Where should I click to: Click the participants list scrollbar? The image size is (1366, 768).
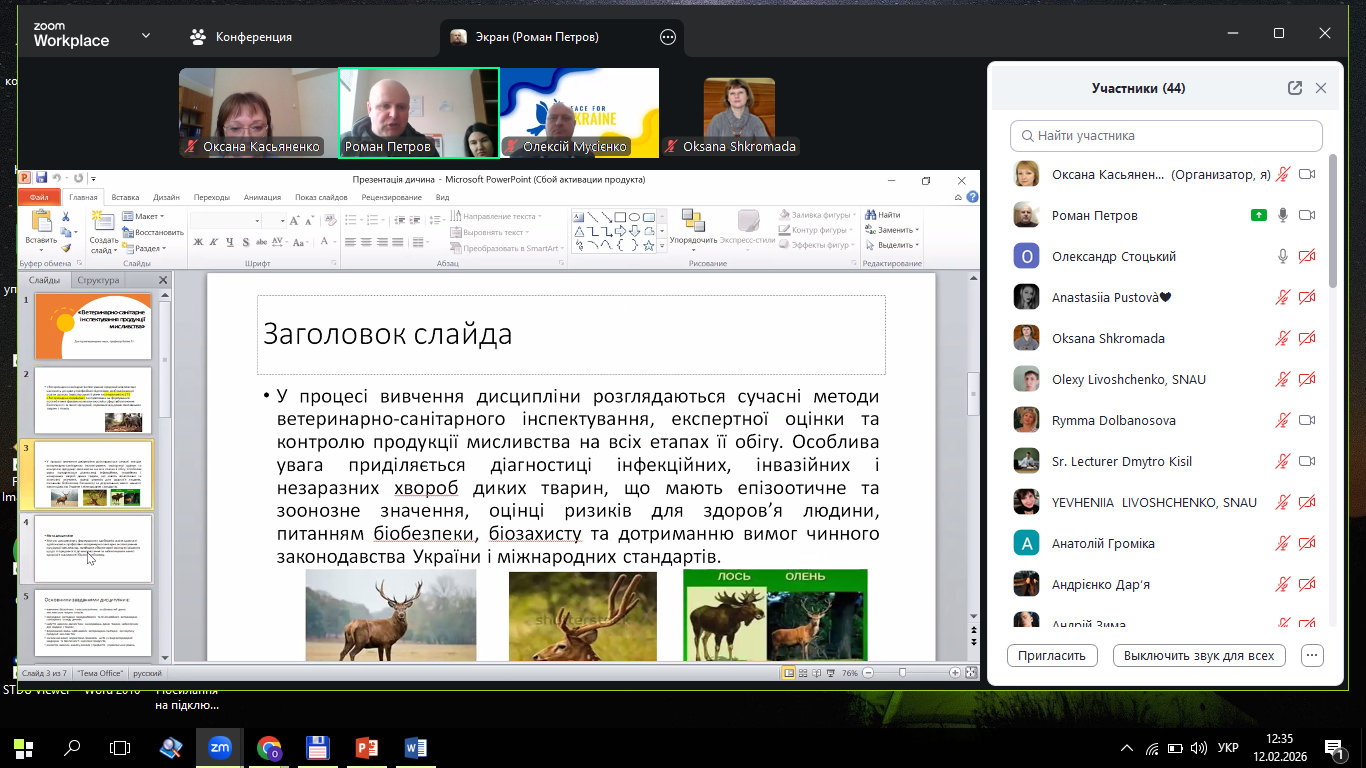[x=1332, y=220]
